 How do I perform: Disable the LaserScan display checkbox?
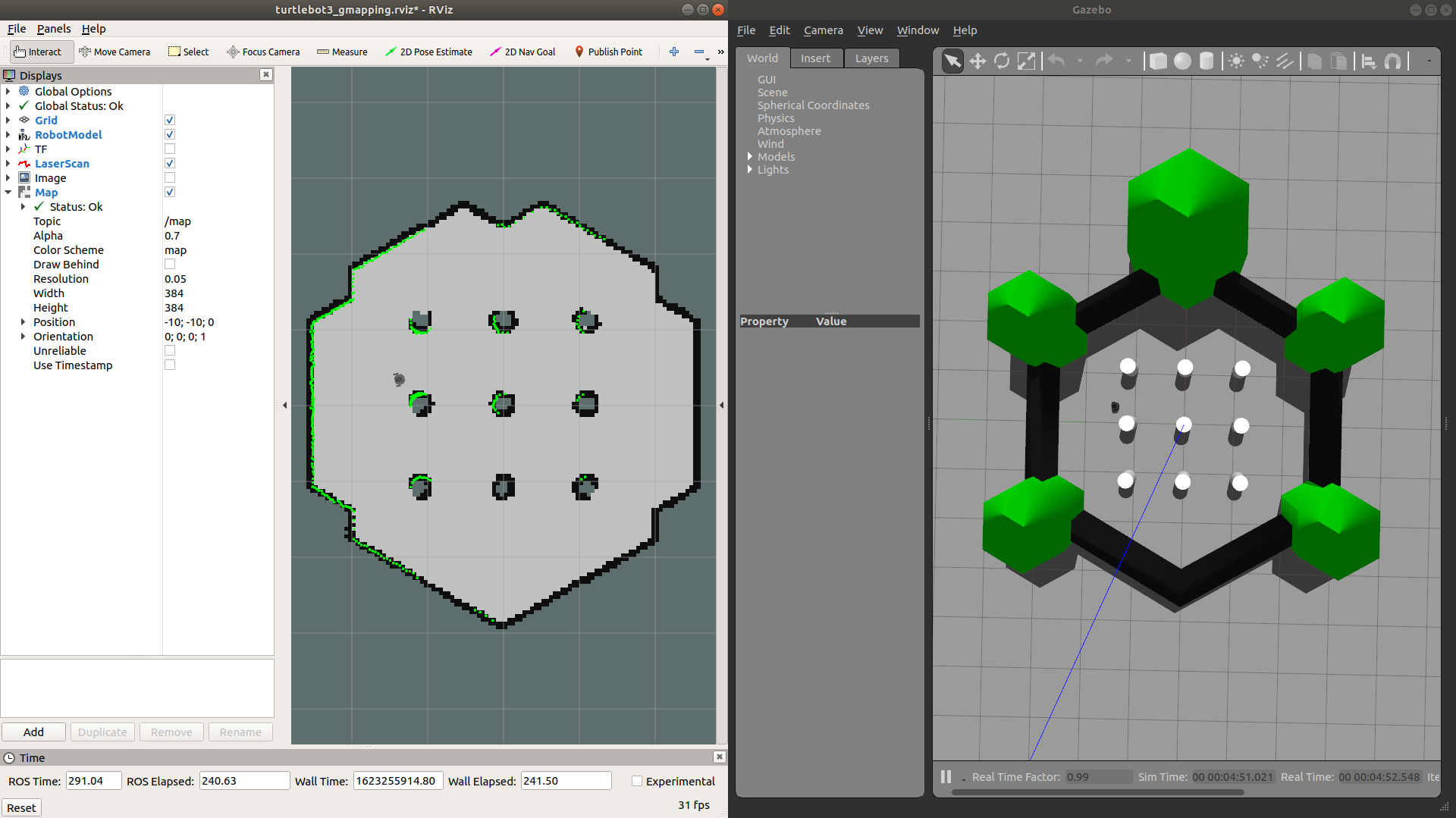pos(170,164)
